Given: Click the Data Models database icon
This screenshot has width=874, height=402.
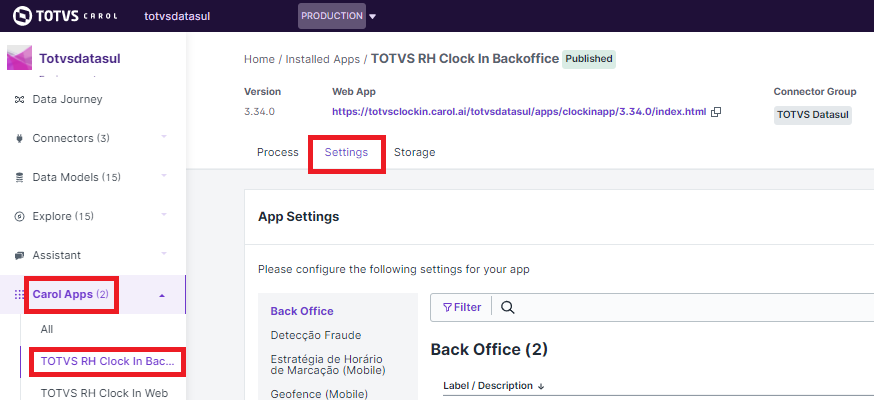Looking at the screenshot, I should point(20,177).
